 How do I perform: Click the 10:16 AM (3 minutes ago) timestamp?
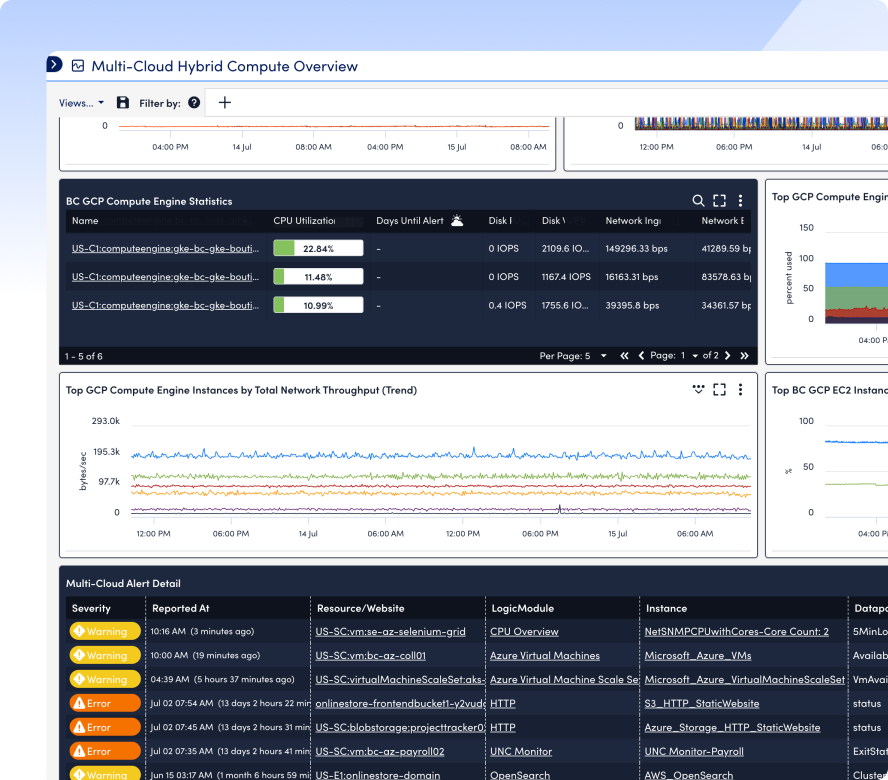pos(202,631)
